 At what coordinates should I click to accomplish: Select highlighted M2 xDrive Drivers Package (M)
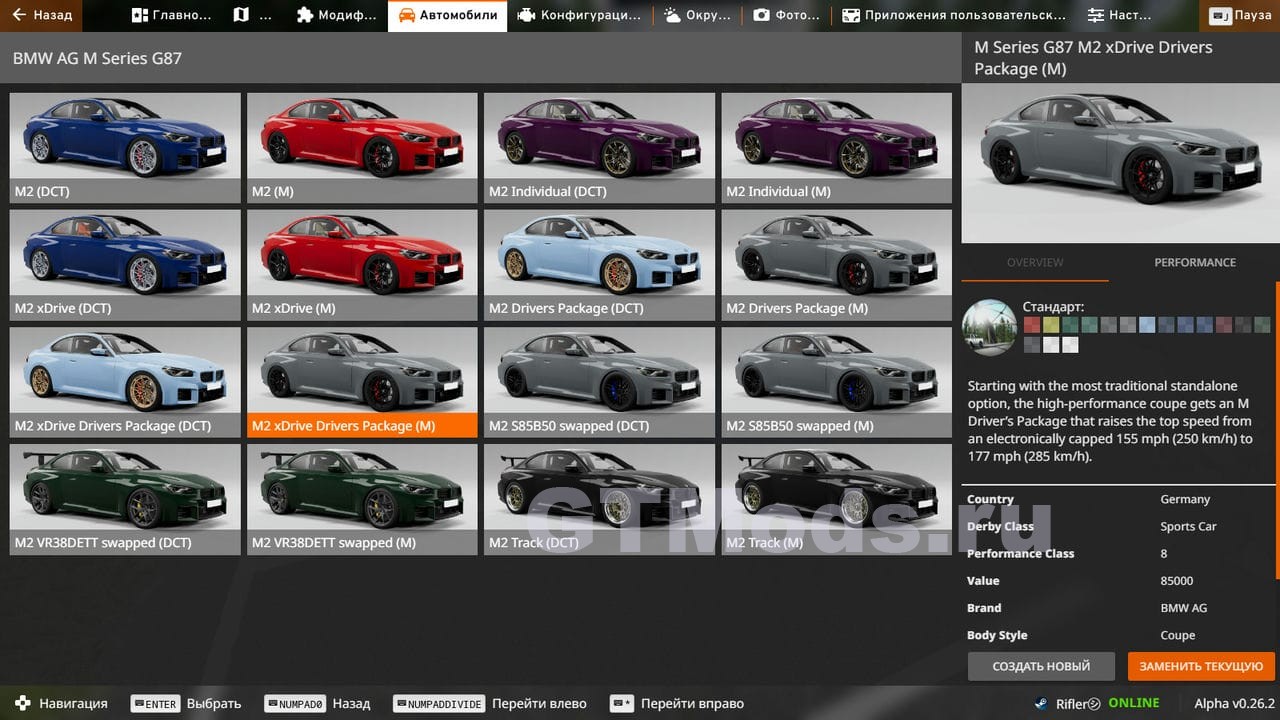pos(362,383)
